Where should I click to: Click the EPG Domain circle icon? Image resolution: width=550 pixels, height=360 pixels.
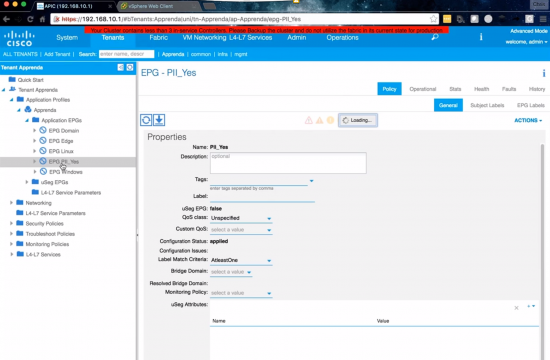43,130
